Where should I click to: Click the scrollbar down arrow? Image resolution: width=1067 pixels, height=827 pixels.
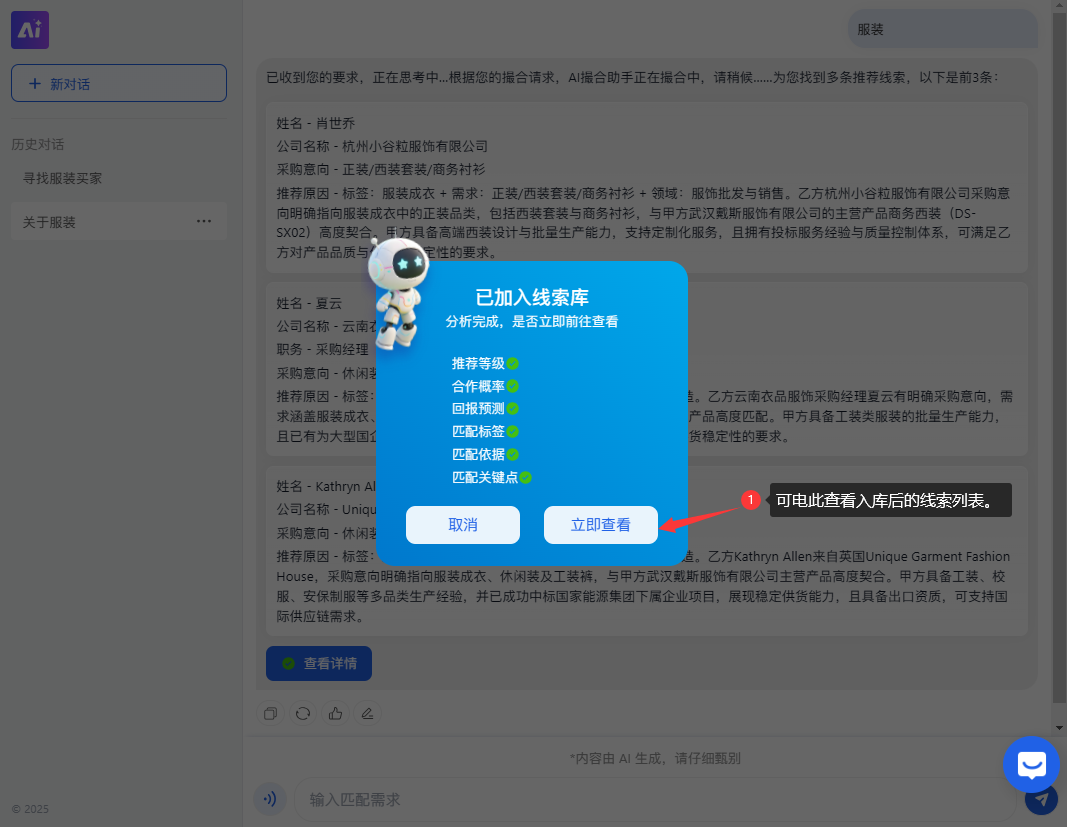point(1059,727)
